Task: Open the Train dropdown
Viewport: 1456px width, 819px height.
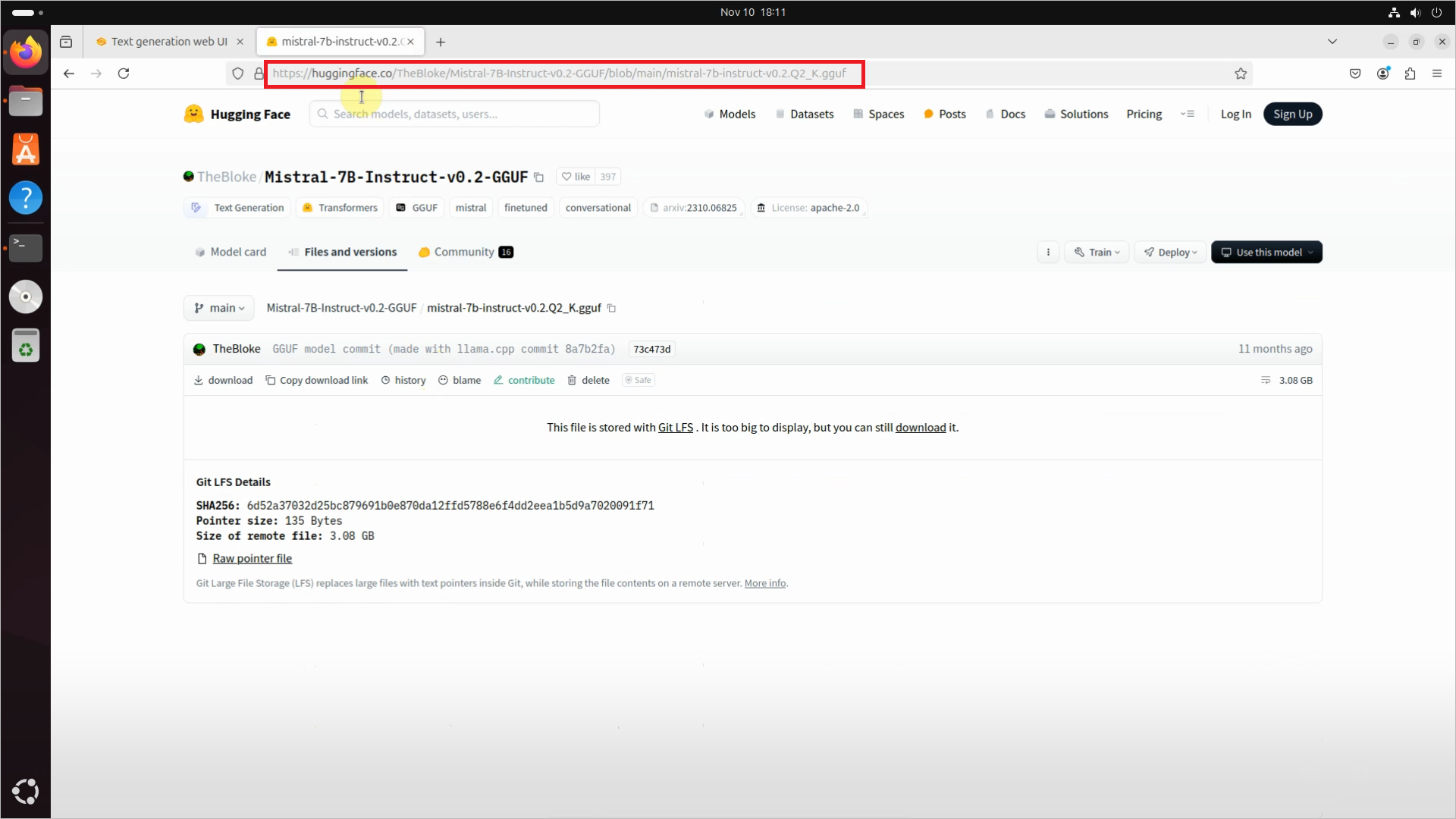Action: coord(1097,253)
